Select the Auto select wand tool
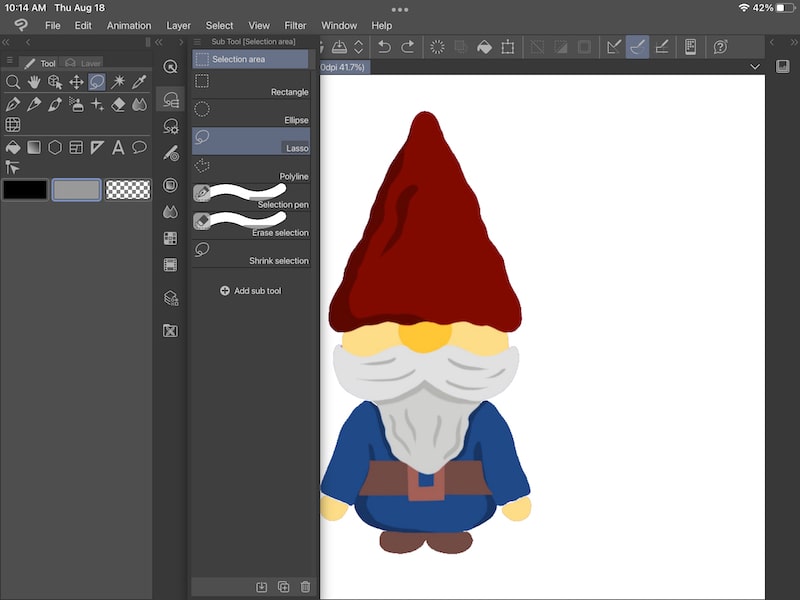The height and width of the screenshot is (600, 800). tap(118, 82)
